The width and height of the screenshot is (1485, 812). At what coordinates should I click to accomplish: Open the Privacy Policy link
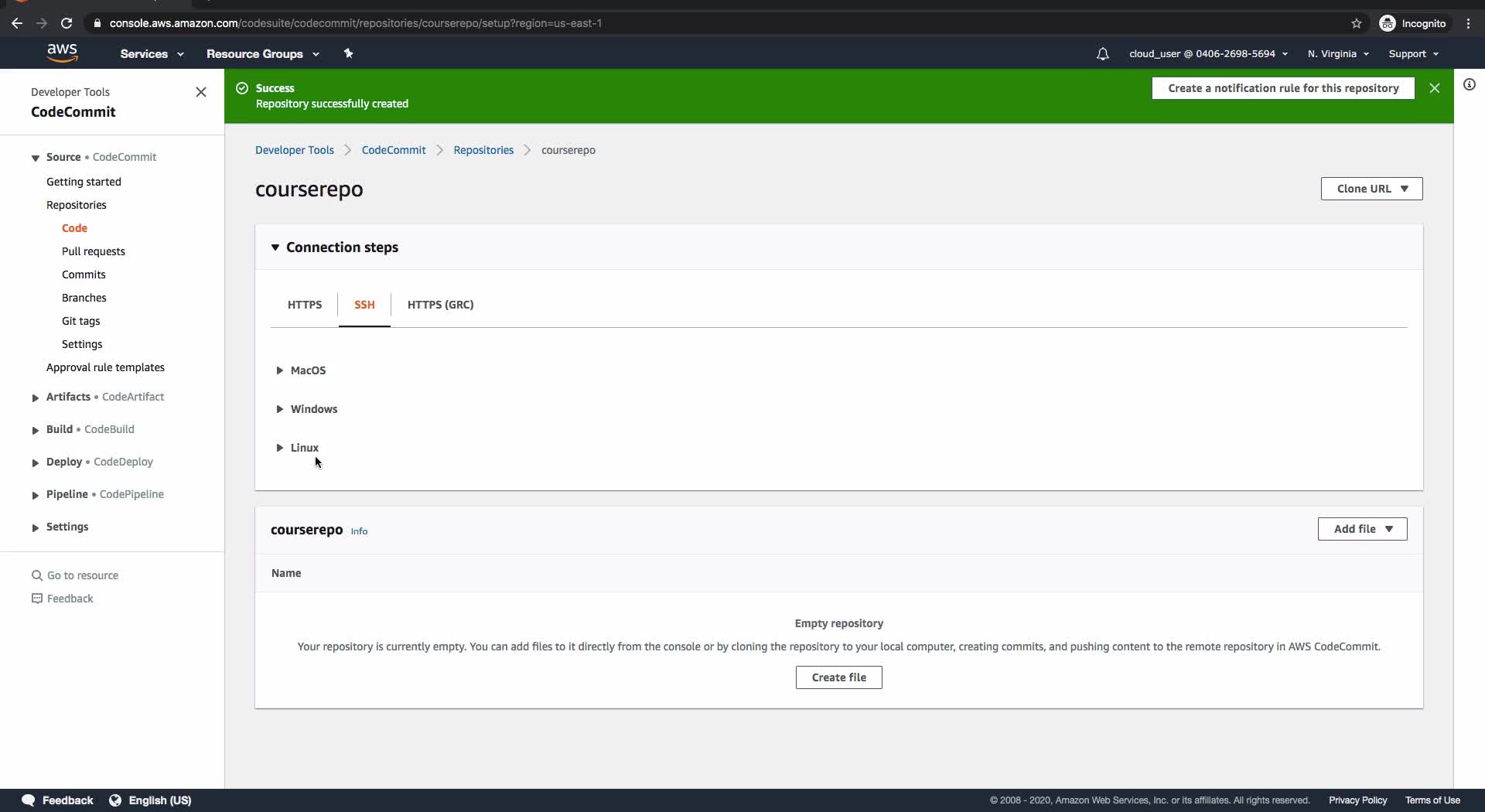(1358, 800)
